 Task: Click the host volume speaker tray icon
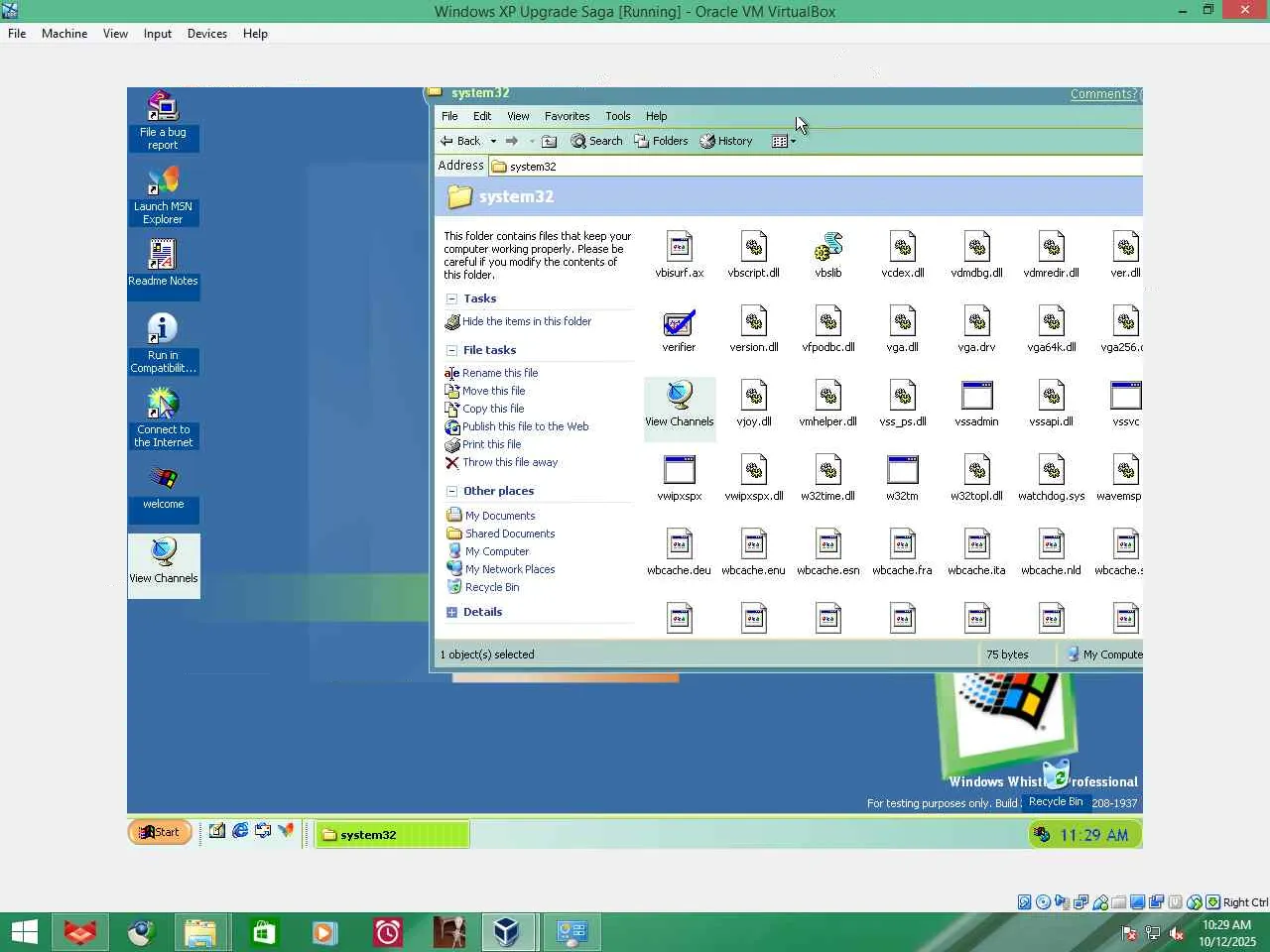click(1177, 933)
